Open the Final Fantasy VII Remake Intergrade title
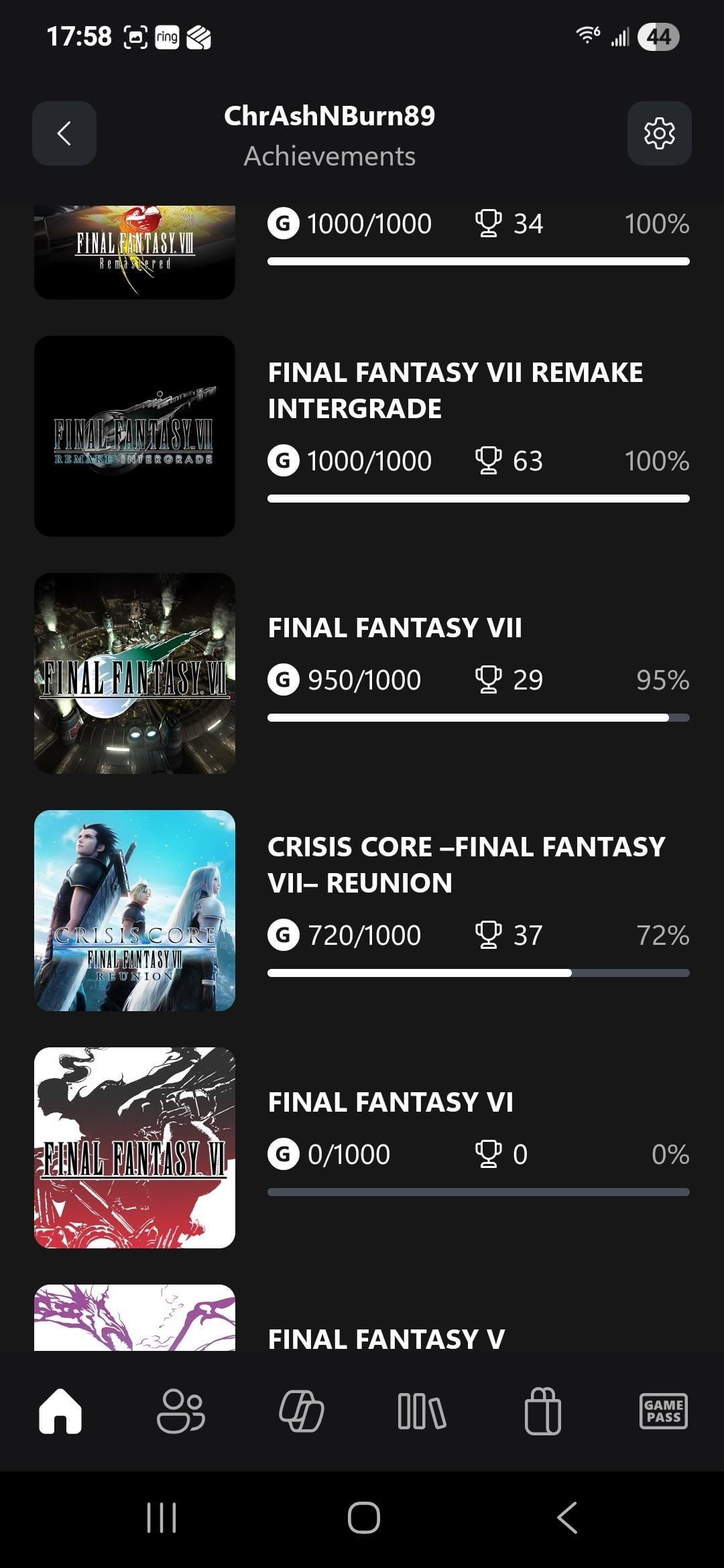 coord(455,390)
